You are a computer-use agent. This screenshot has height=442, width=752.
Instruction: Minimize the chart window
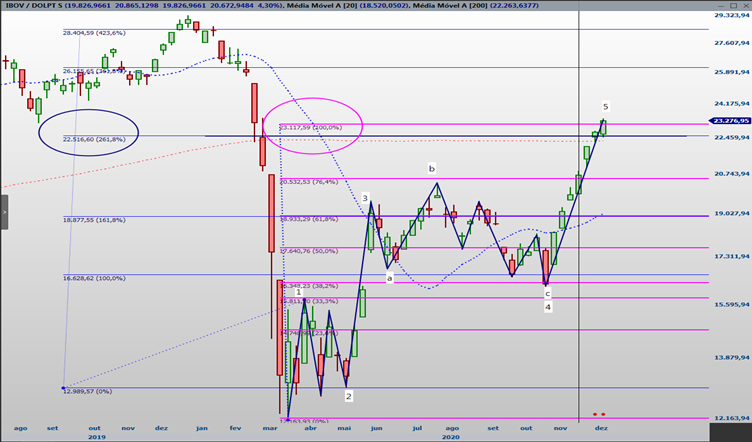click(x=722, y=5)
